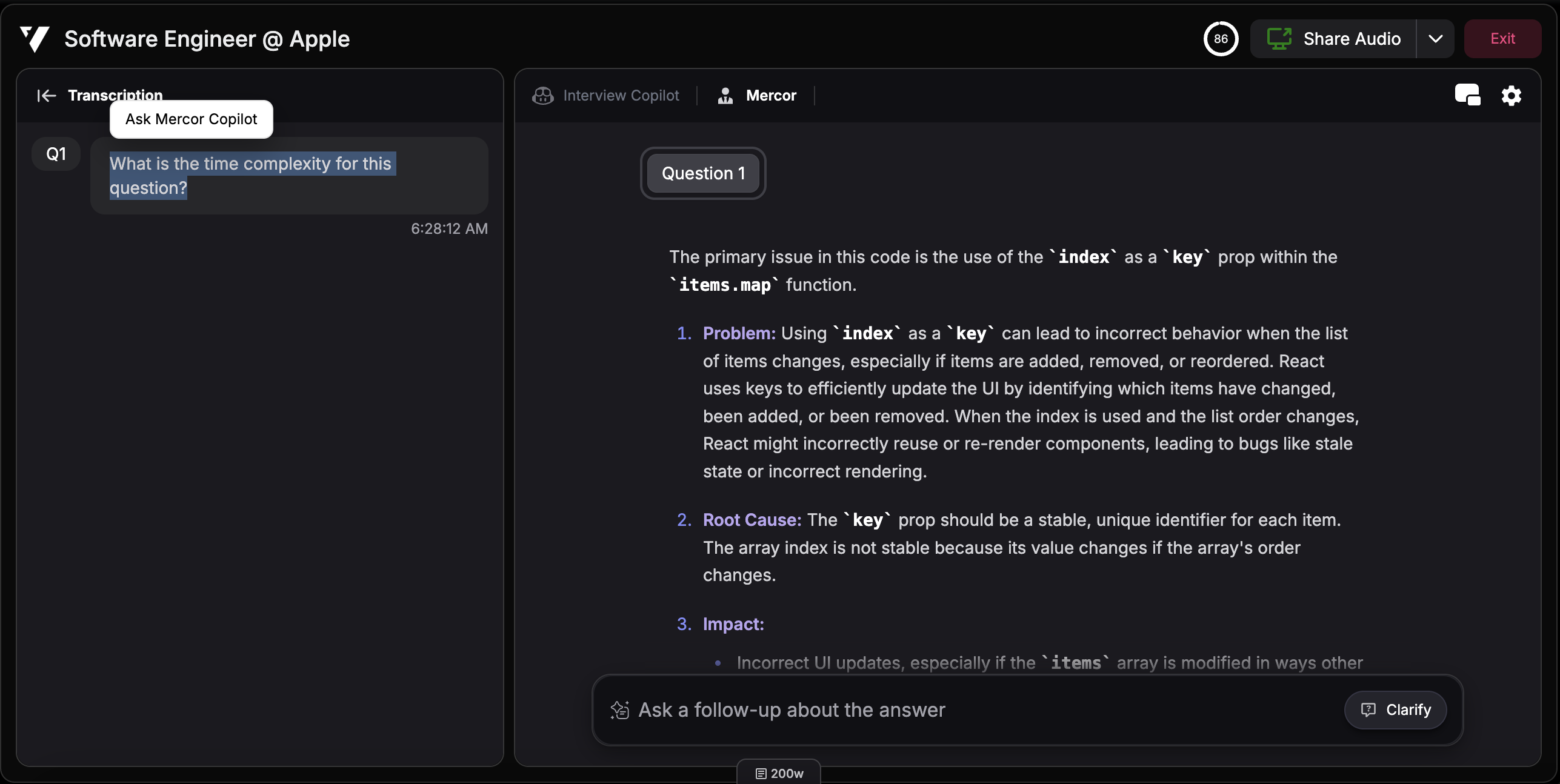Viewport: 1560px width, 784px height.
Task: Select the Q1 label in the transcription
Action: (x=56, y=154)
